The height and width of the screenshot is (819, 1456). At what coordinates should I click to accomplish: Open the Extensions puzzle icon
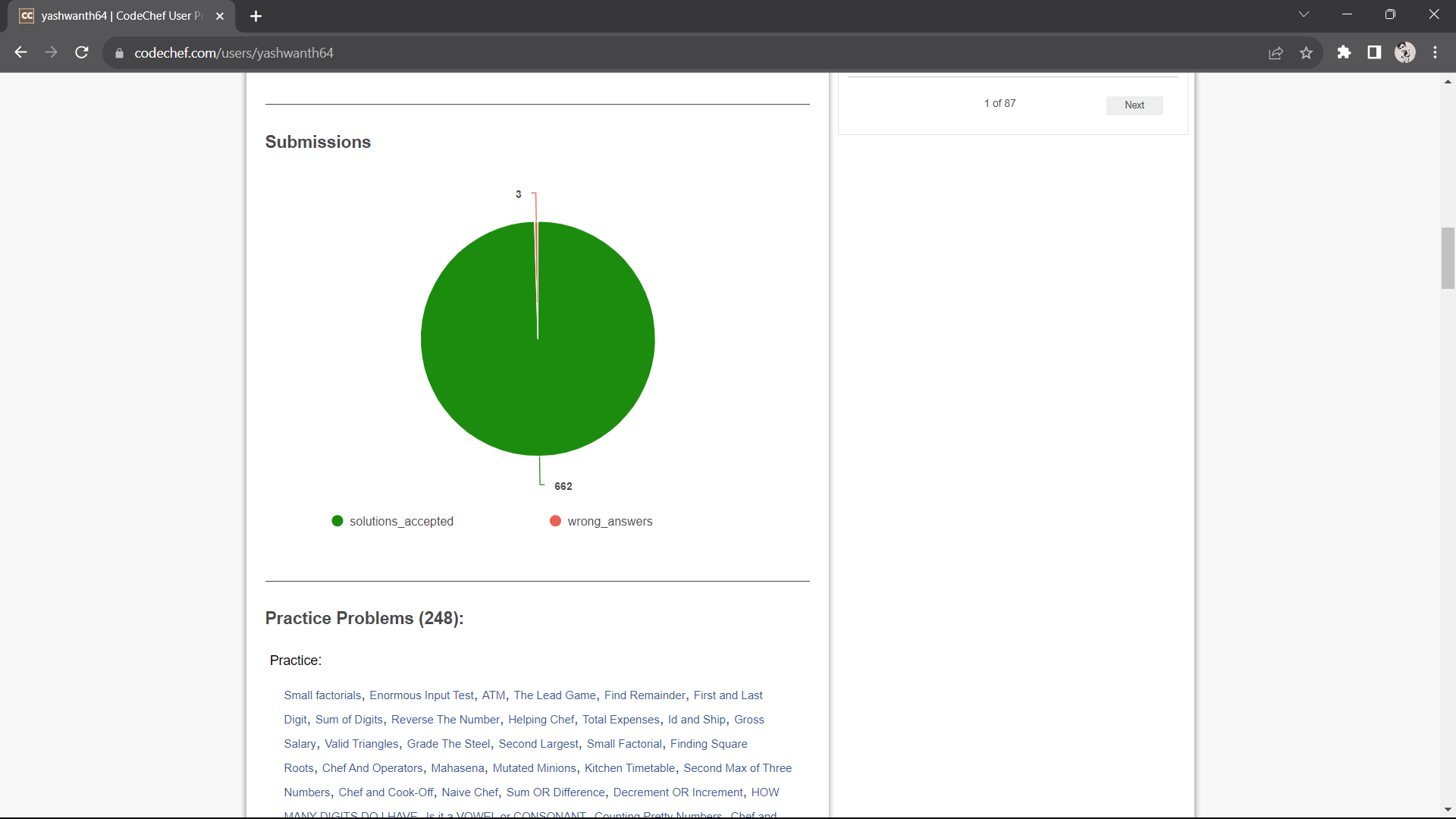click(x=1344, y=52)
